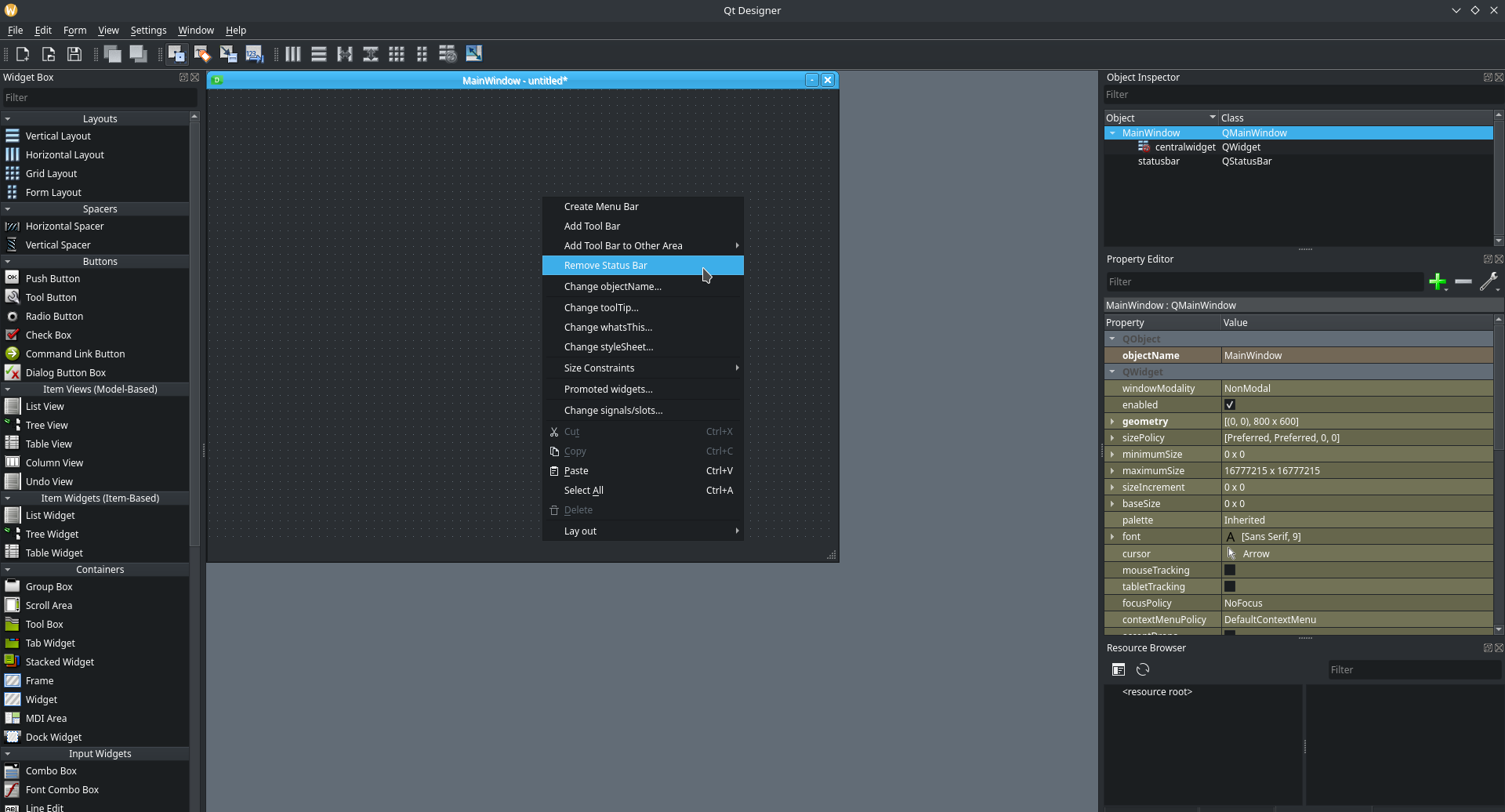1505x812 pixels.
Task: Open the Settings menu
Action: point(148,31)
